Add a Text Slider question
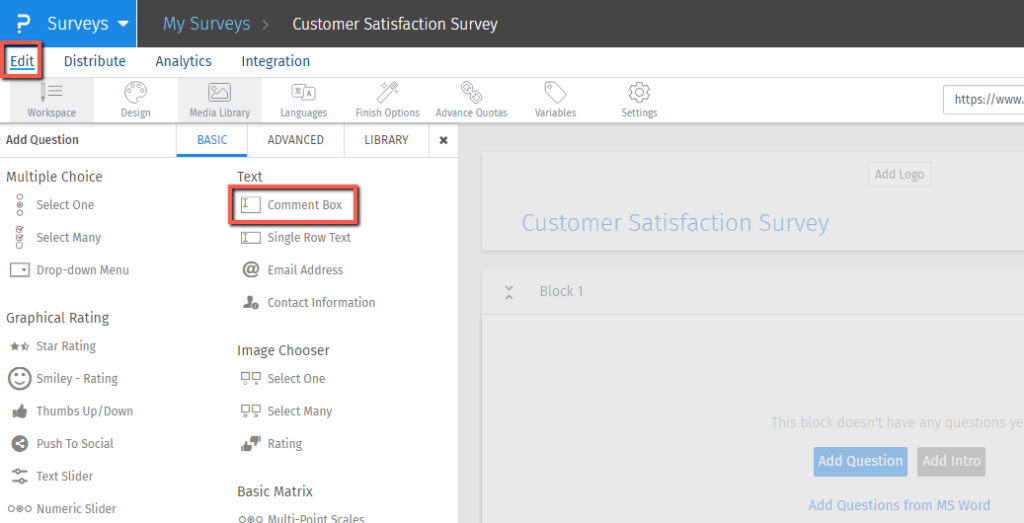This screenshot has width=1024, height=523. point(65,476)
